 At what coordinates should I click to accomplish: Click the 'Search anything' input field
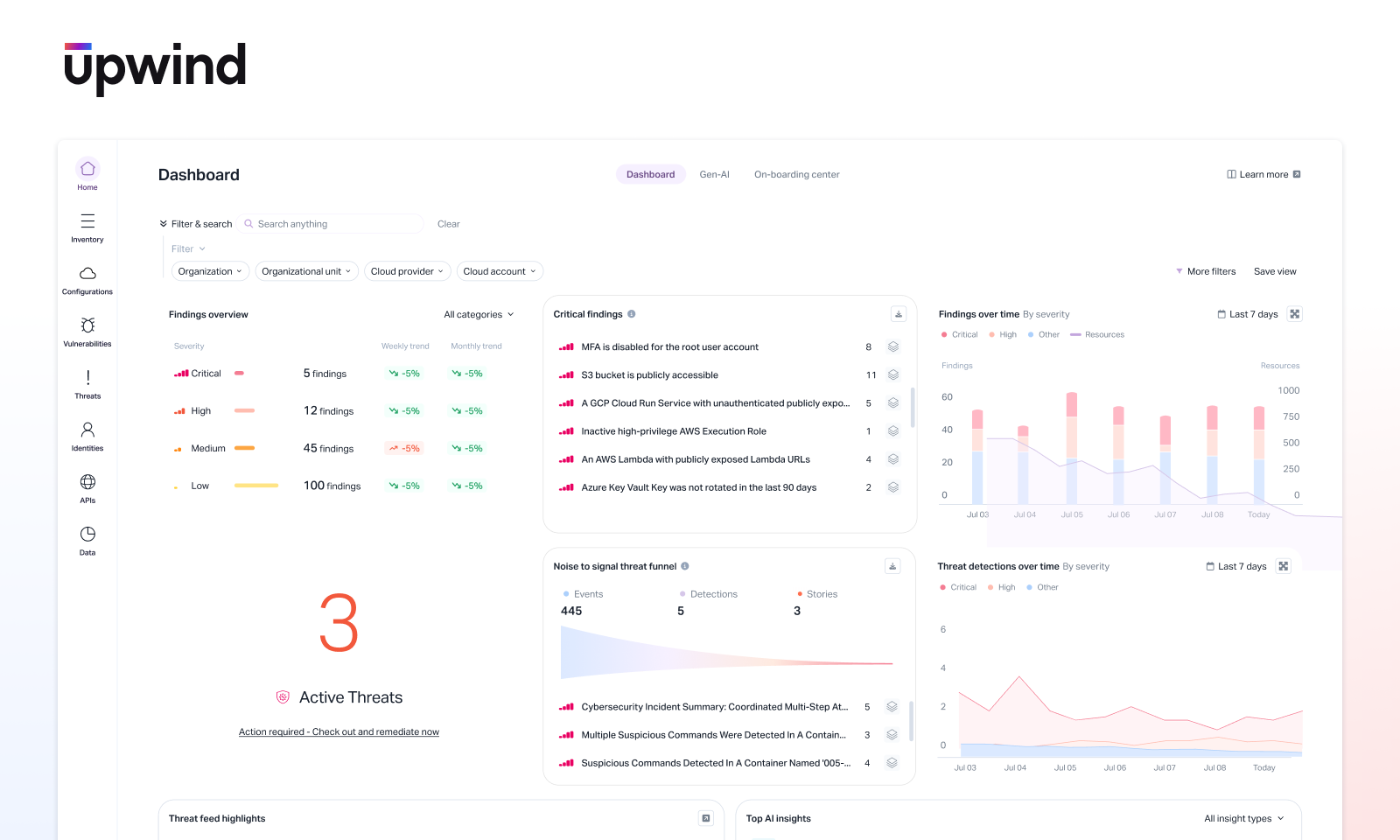click(330, 223)
